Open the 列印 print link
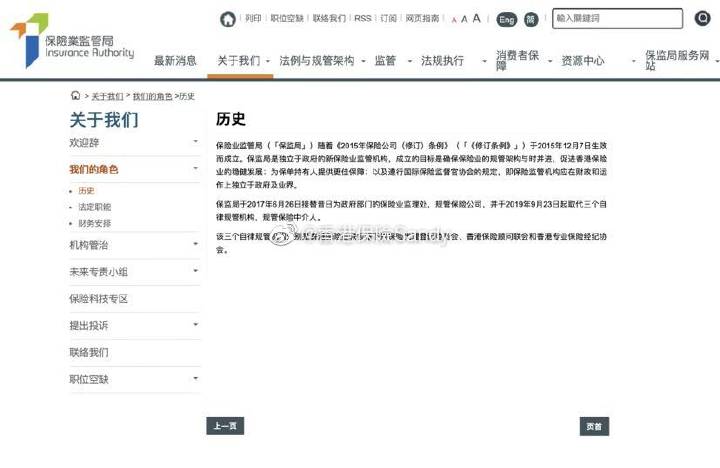Image resolution: width=720 pixels, height=468 pixels. pyautogui.click(x=253, y=18)
